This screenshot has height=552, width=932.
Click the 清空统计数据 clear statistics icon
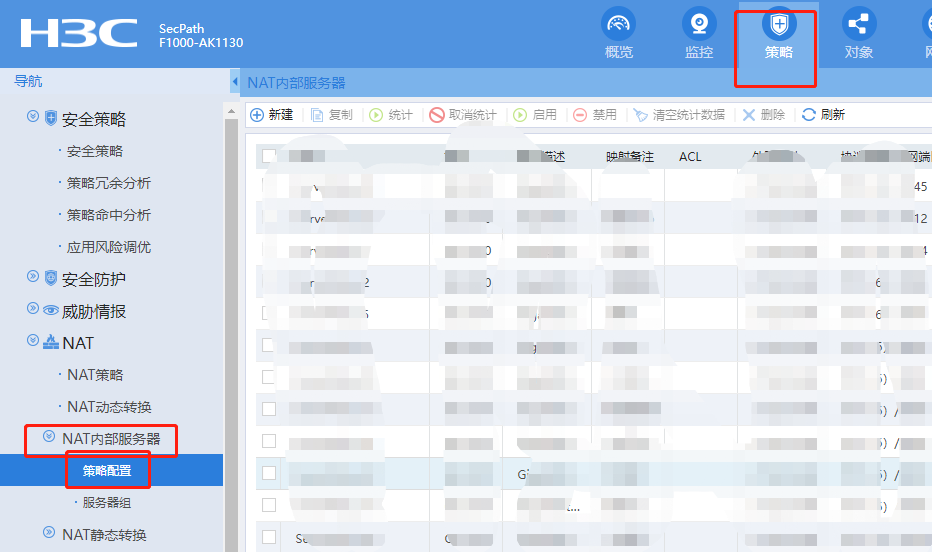tap(640, 115)
